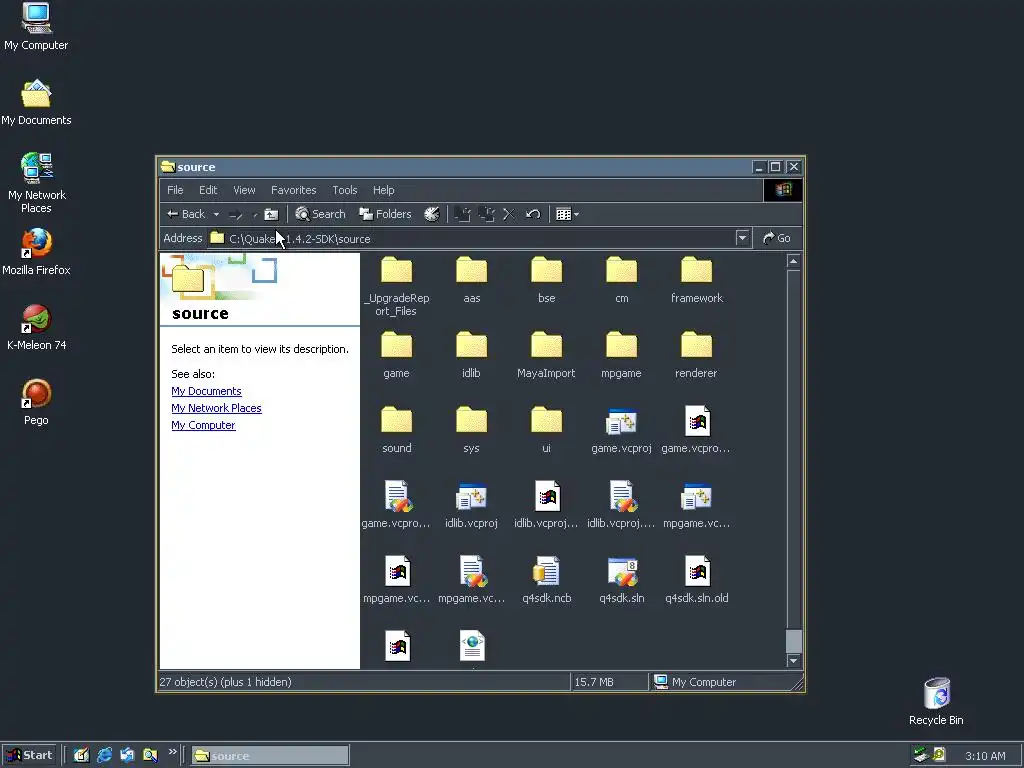Viewport: 1024px width, 768px height.
Task: Open My Network Places link in side panel
Action: pos(216,408)
